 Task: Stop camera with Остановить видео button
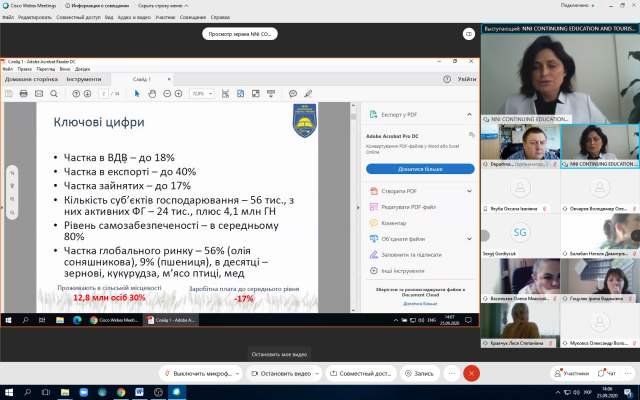[281, 373]
